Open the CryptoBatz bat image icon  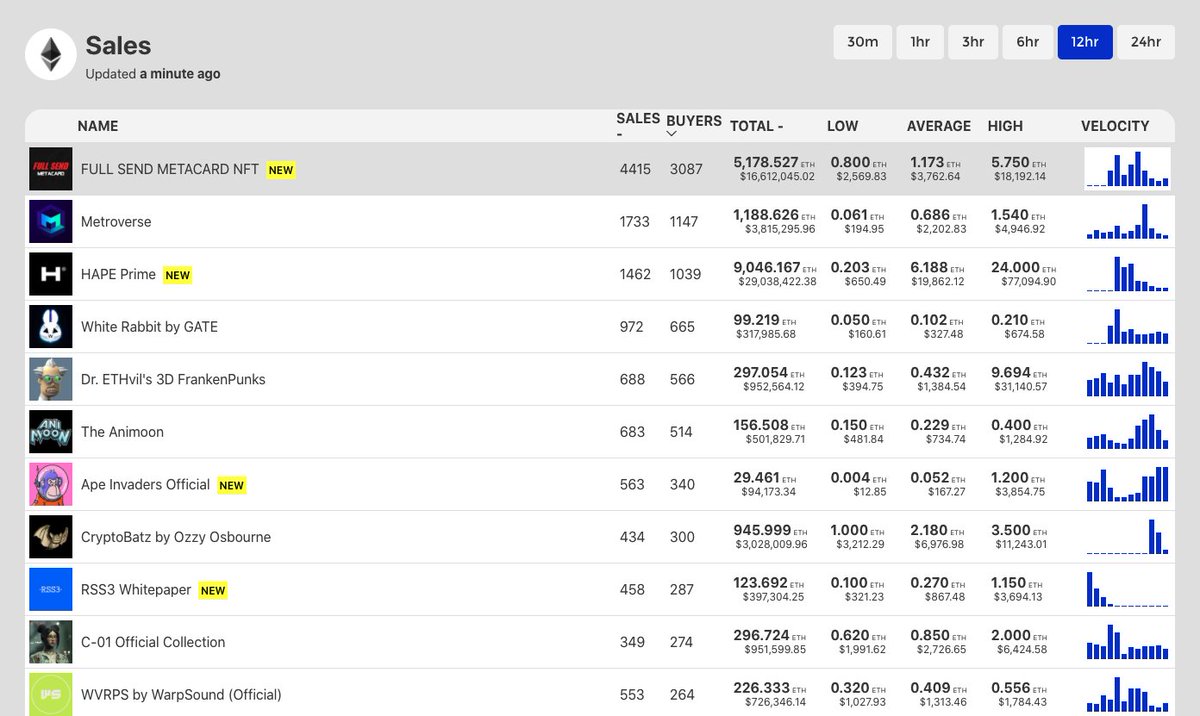[51, 537]
